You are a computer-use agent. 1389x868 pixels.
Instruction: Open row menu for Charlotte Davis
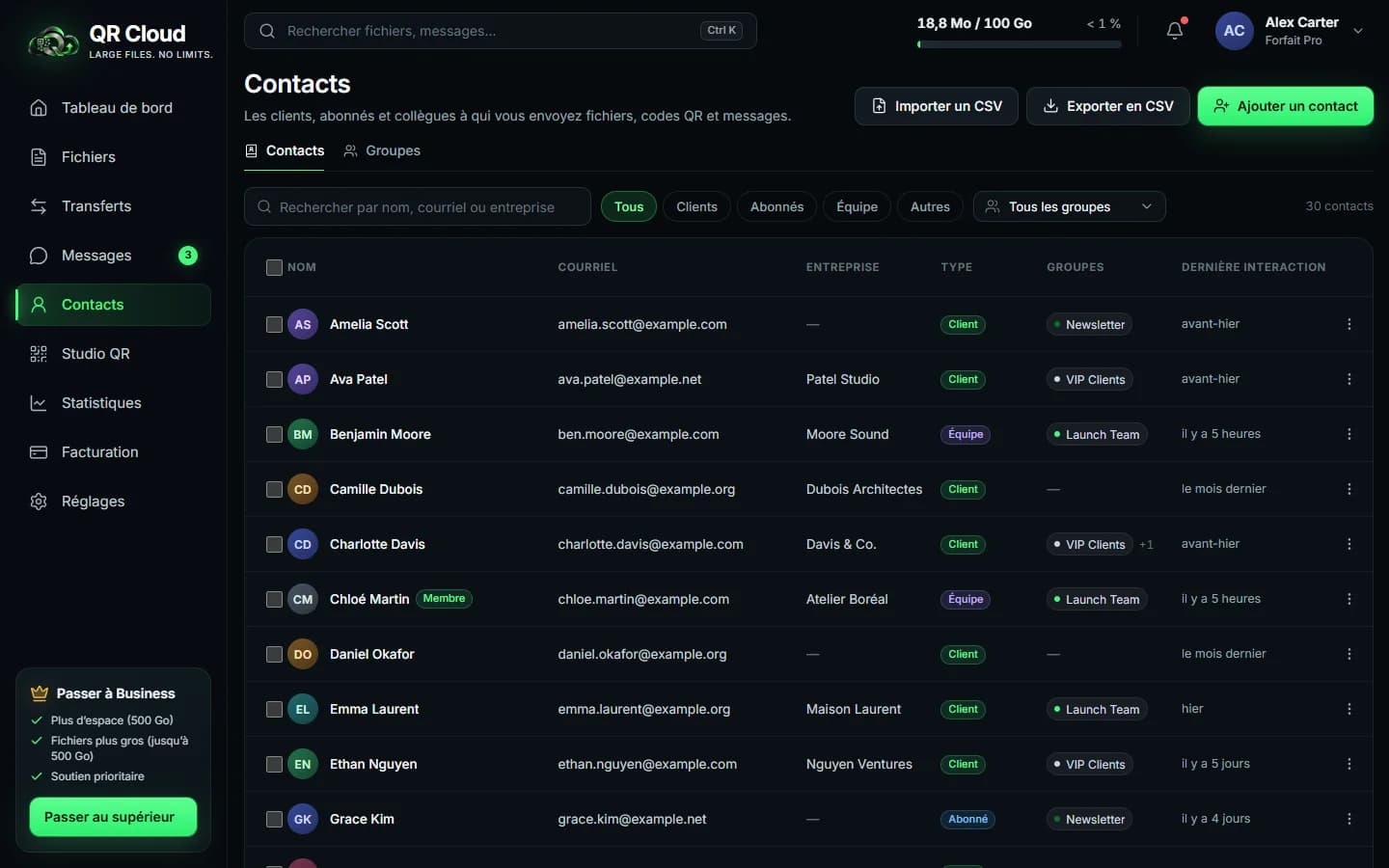pyautogui.click(x=1348, y=544)
